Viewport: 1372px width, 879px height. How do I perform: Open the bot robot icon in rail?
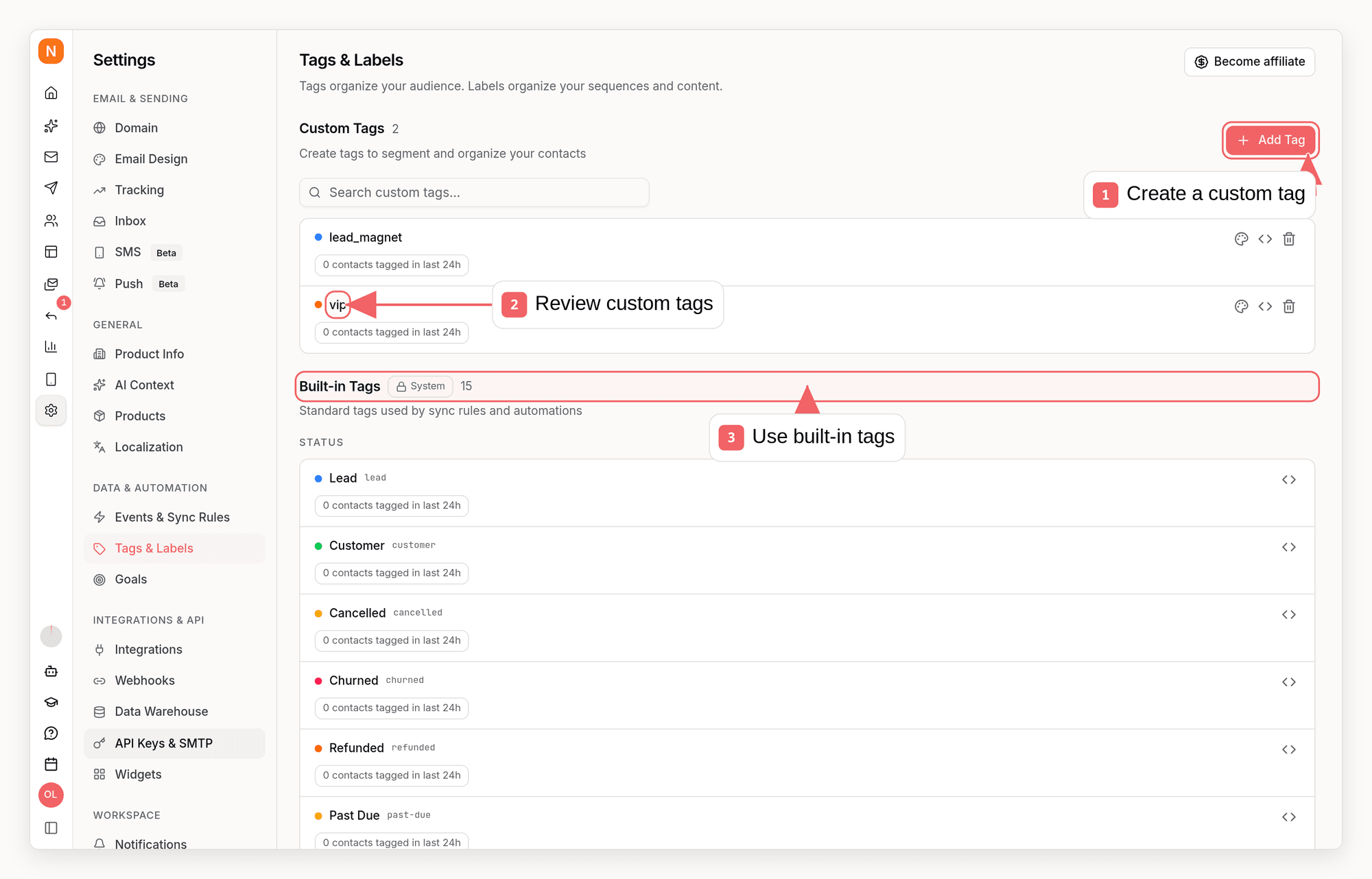(x=51, y=671)
